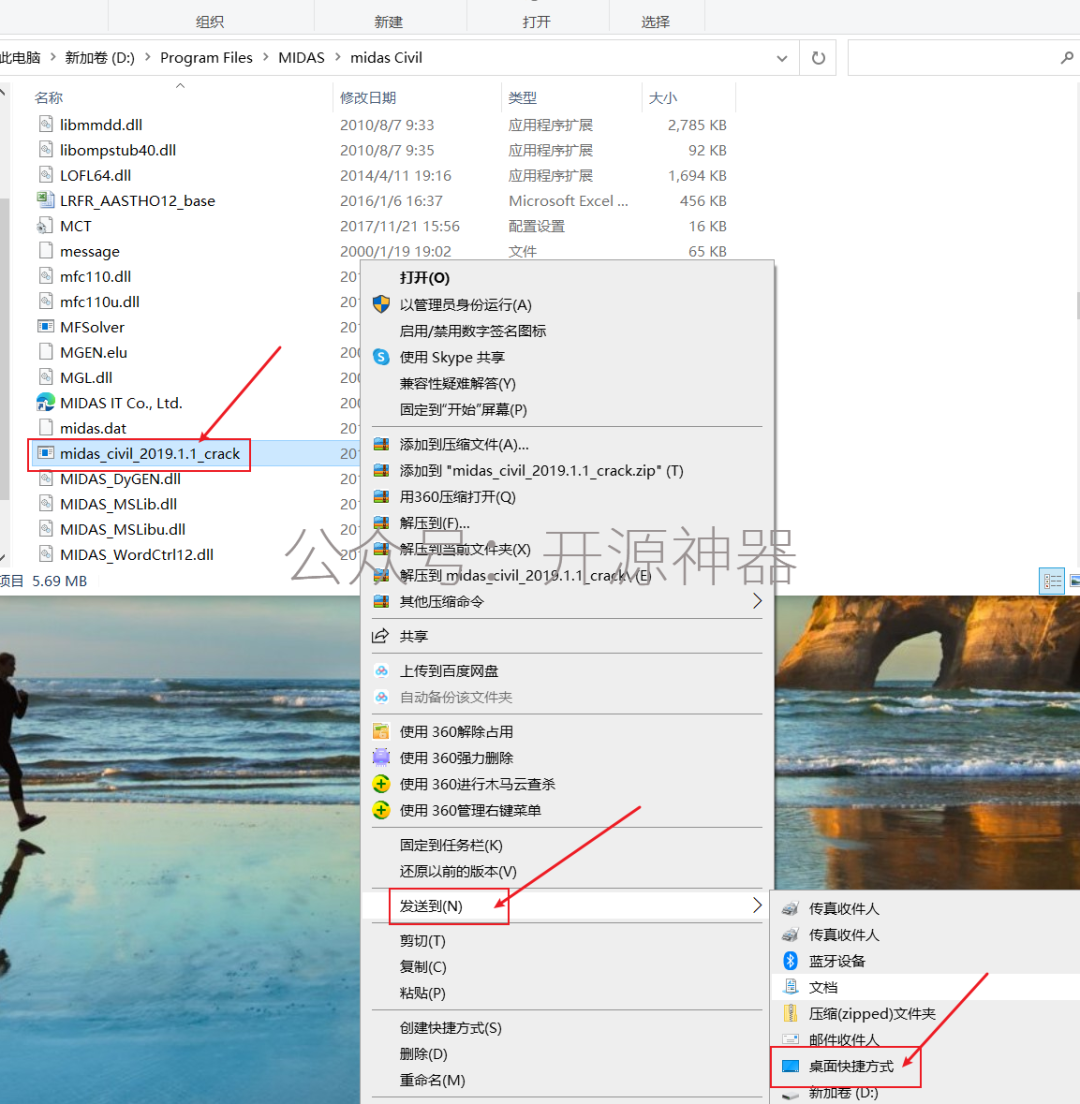
Task: Click the archive icon for 用360压缩打开(Q)
Action: pos(381,496)
